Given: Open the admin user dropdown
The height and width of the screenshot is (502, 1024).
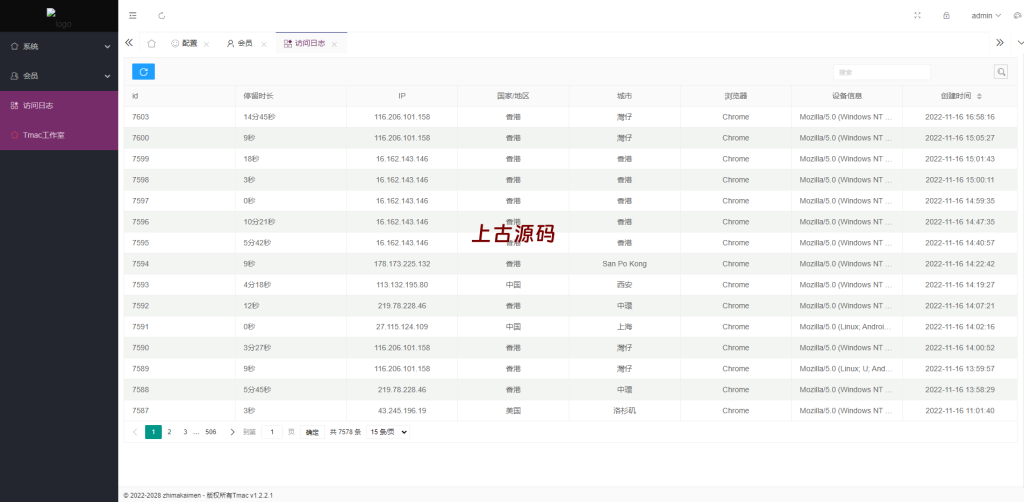Looking at the screenshot, I should (986, 16).
